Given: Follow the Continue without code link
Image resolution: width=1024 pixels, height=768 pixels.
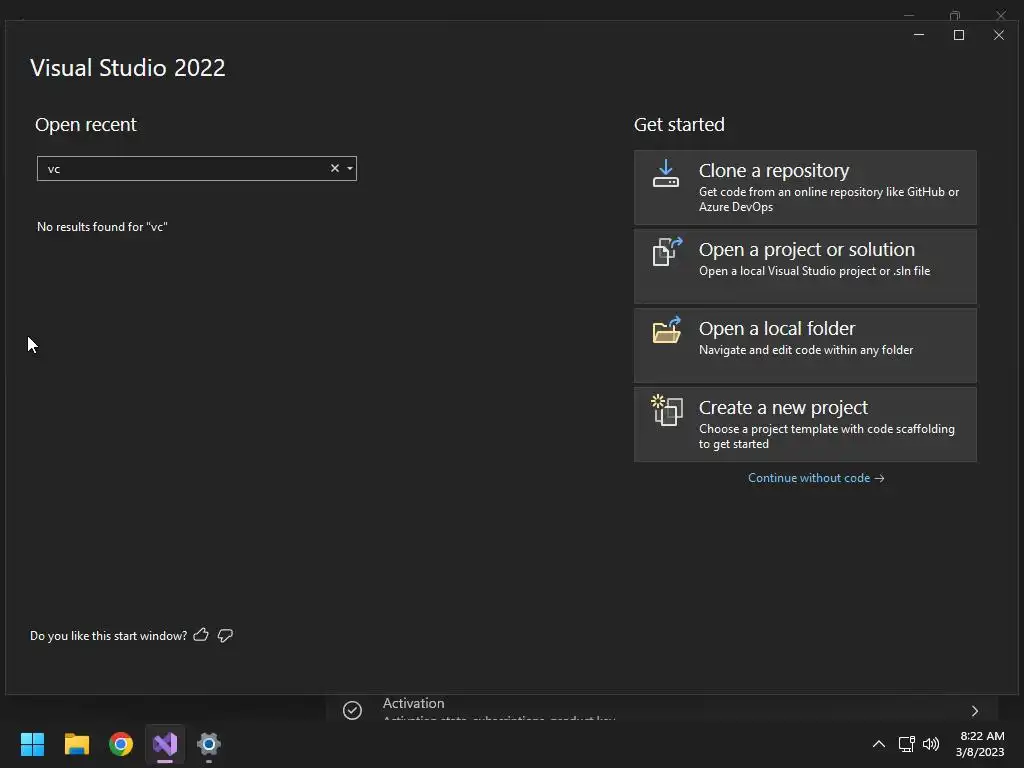Looking at the screenshot, I should pyautogui.click(x=816, y=478).
